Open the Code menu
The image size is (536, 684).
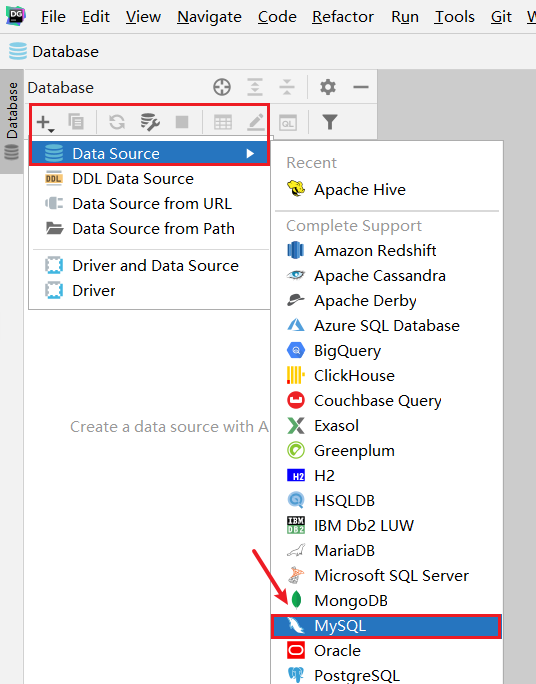tap(277, 17)
